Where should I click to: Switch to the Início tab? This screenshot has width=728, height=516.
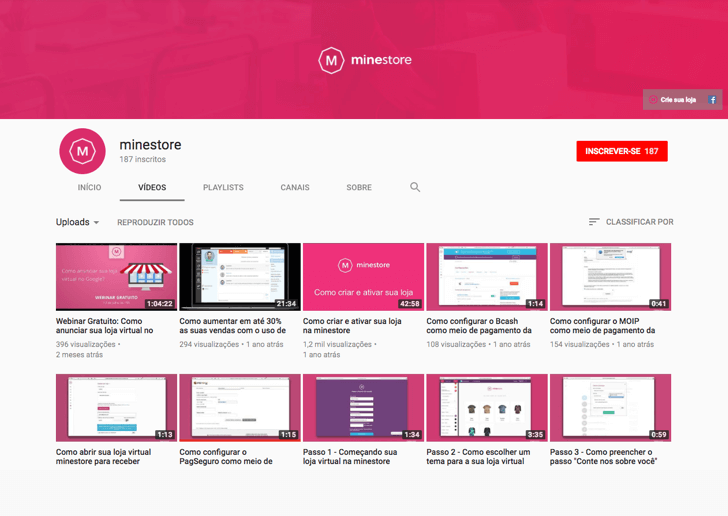point(89,187)
